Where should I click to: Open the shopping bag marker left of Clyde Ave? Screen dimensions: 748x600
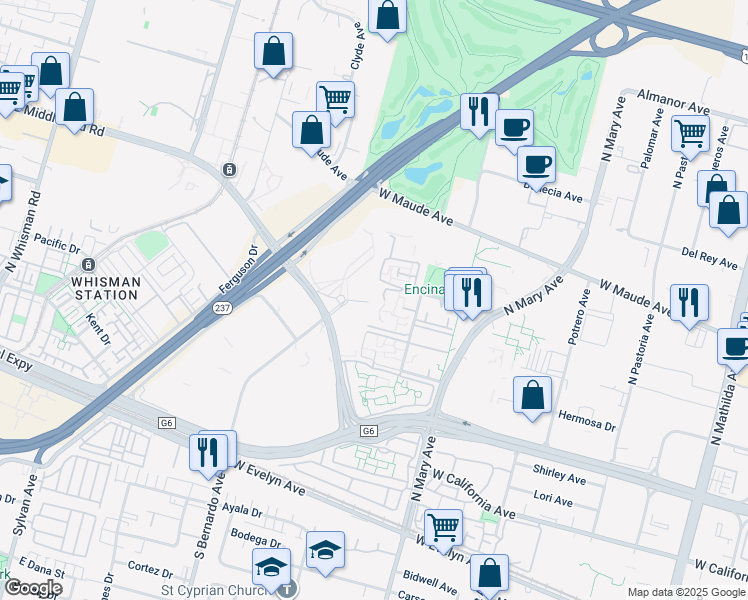[x=273, y=52]
